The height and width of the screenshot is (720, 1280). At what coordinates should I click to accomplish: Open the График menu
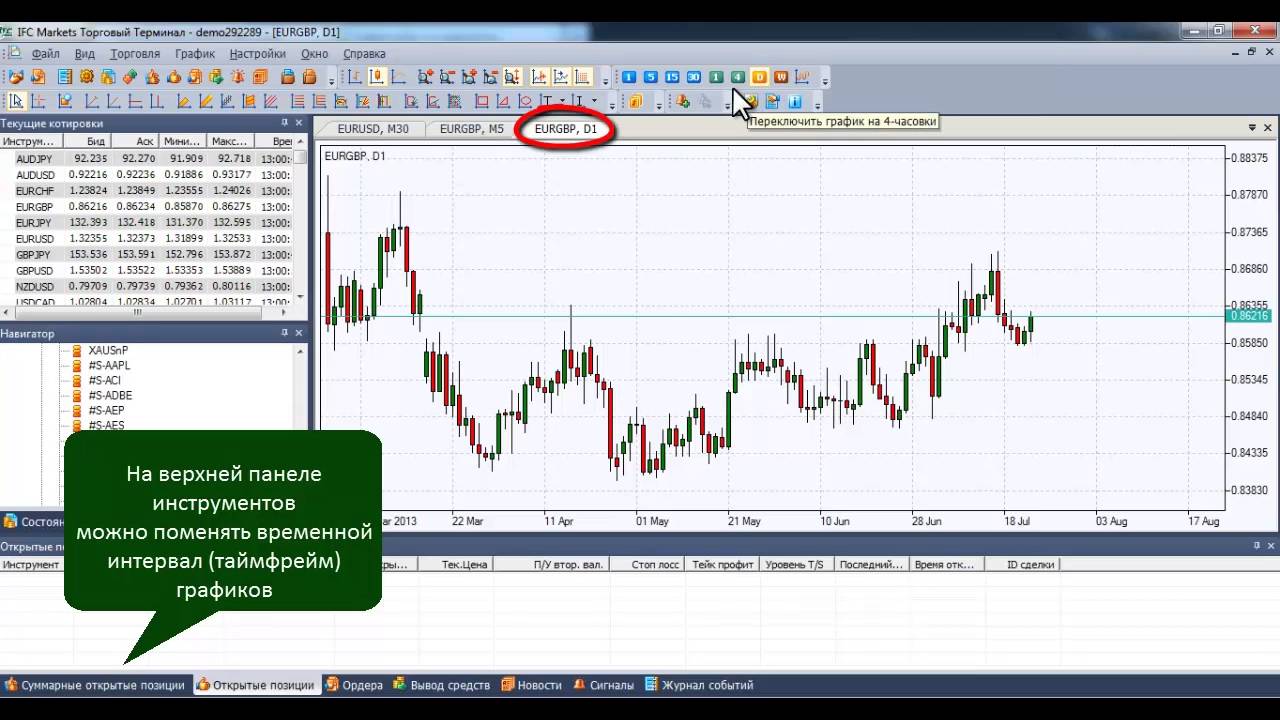coord(195,54)
